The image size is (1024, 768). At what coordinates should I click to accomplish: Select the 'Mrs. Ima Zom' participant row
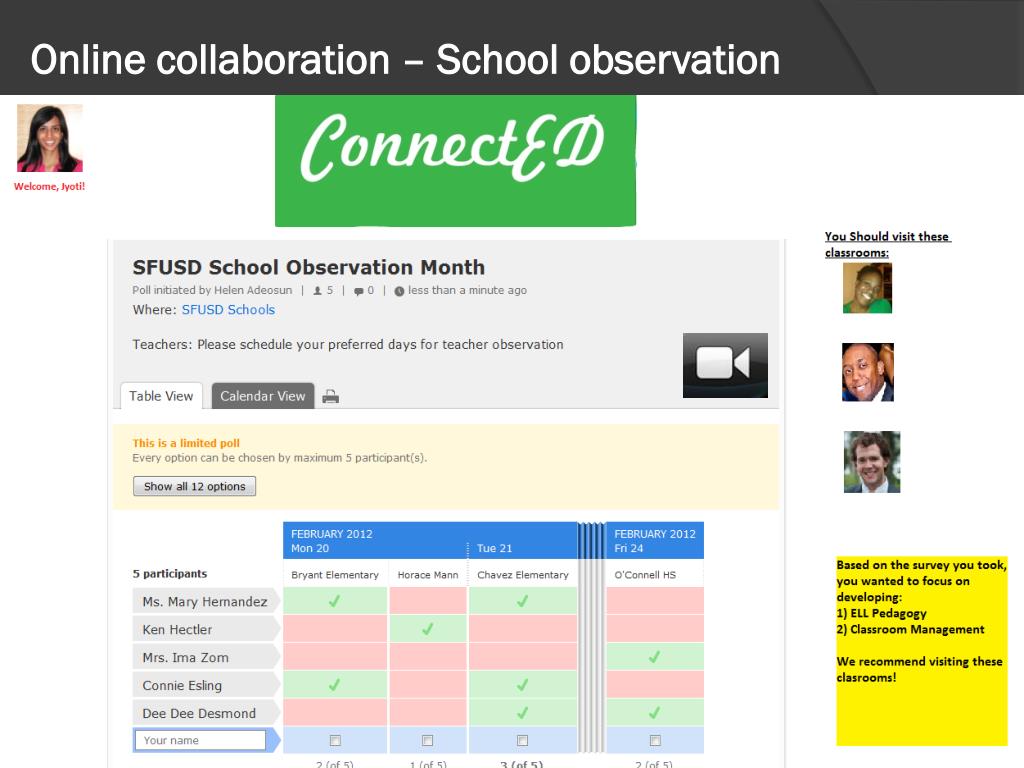[205, 658]
